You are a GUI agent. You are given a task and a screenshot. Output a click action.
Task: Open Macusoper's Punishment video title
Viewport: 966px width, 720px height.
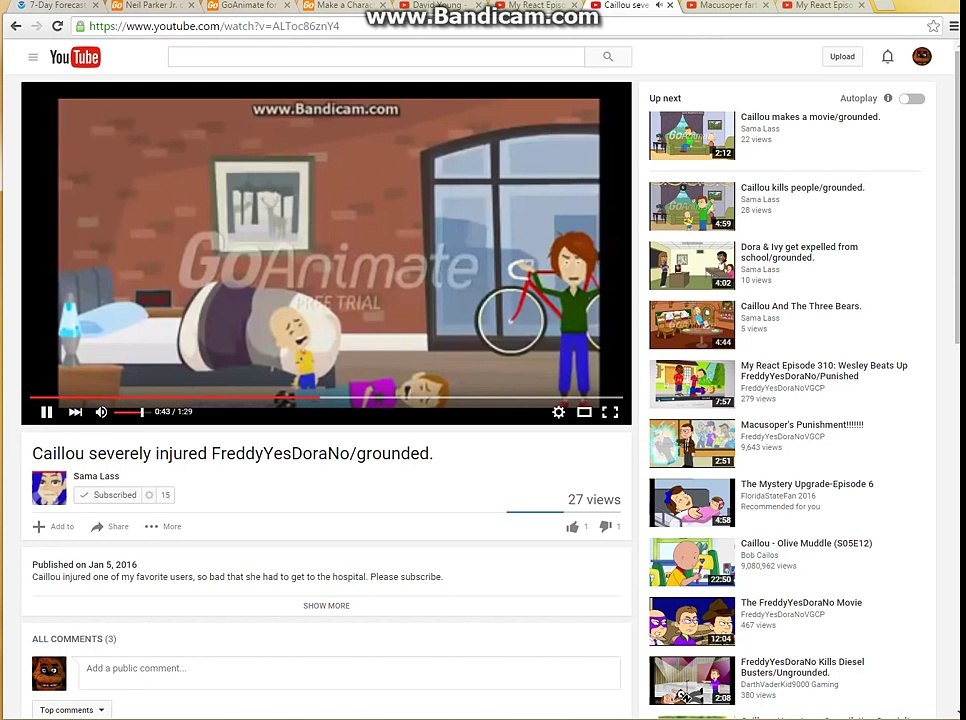tap(802, 424)
